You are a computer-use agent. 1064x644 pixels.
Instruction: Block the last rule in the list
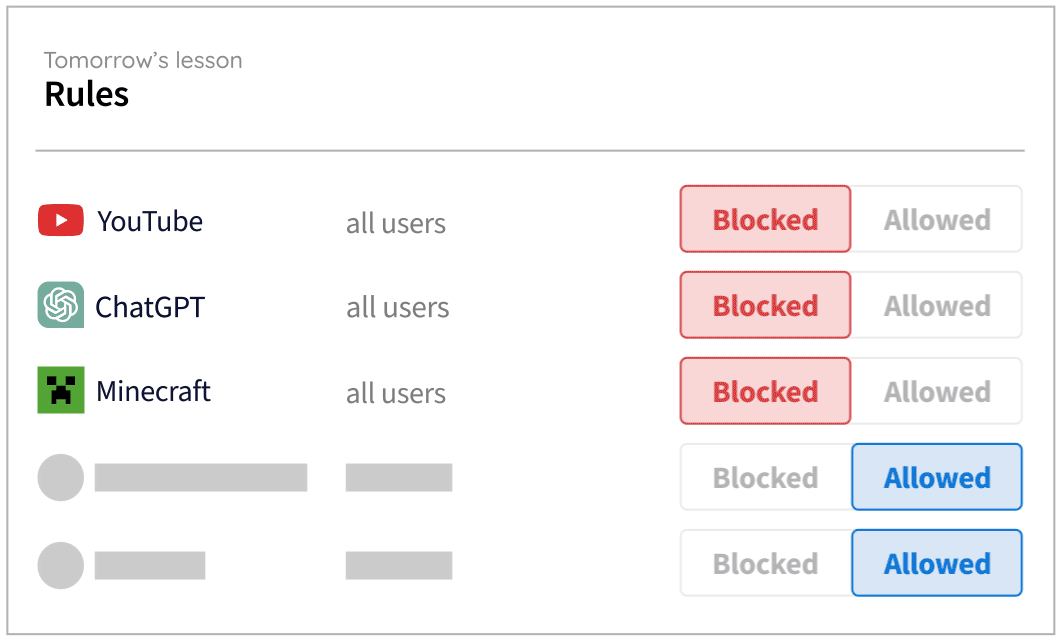click(x=764, y=563)
